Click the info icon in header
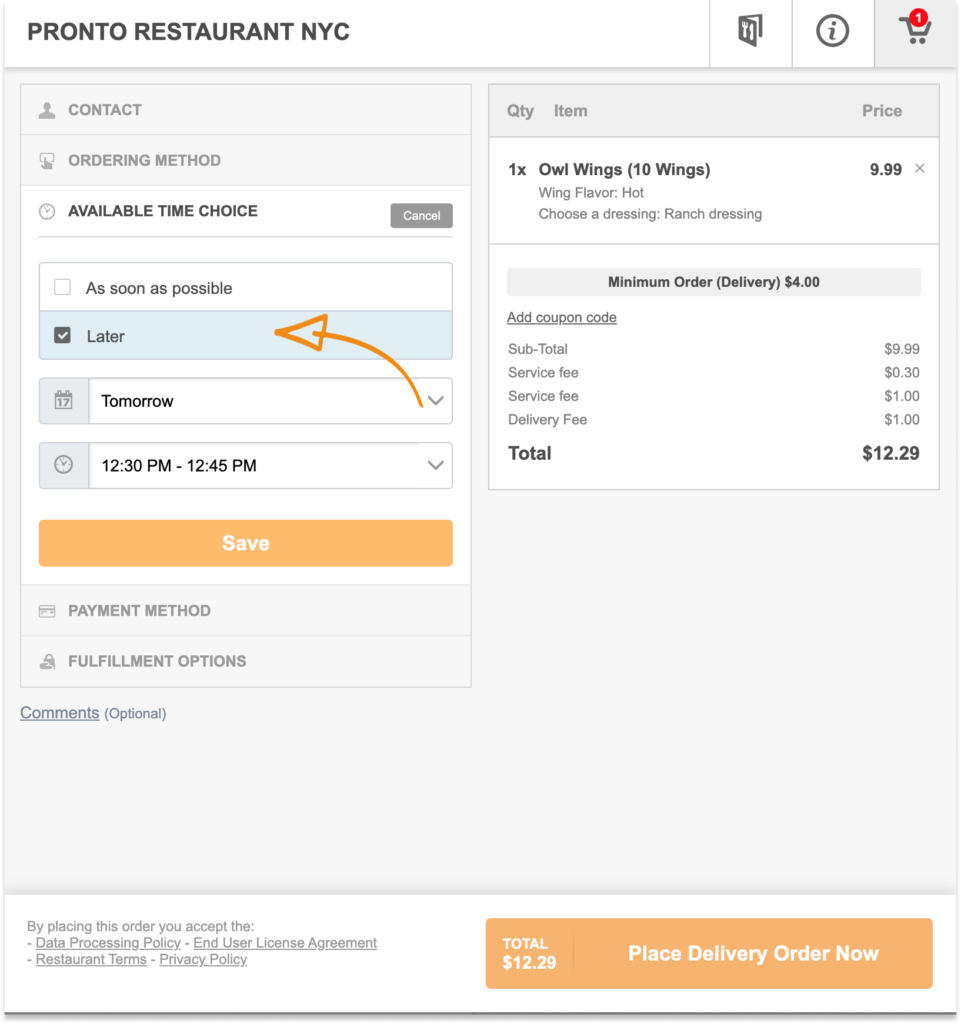961x1024 pixels. [x=832, y=32]
